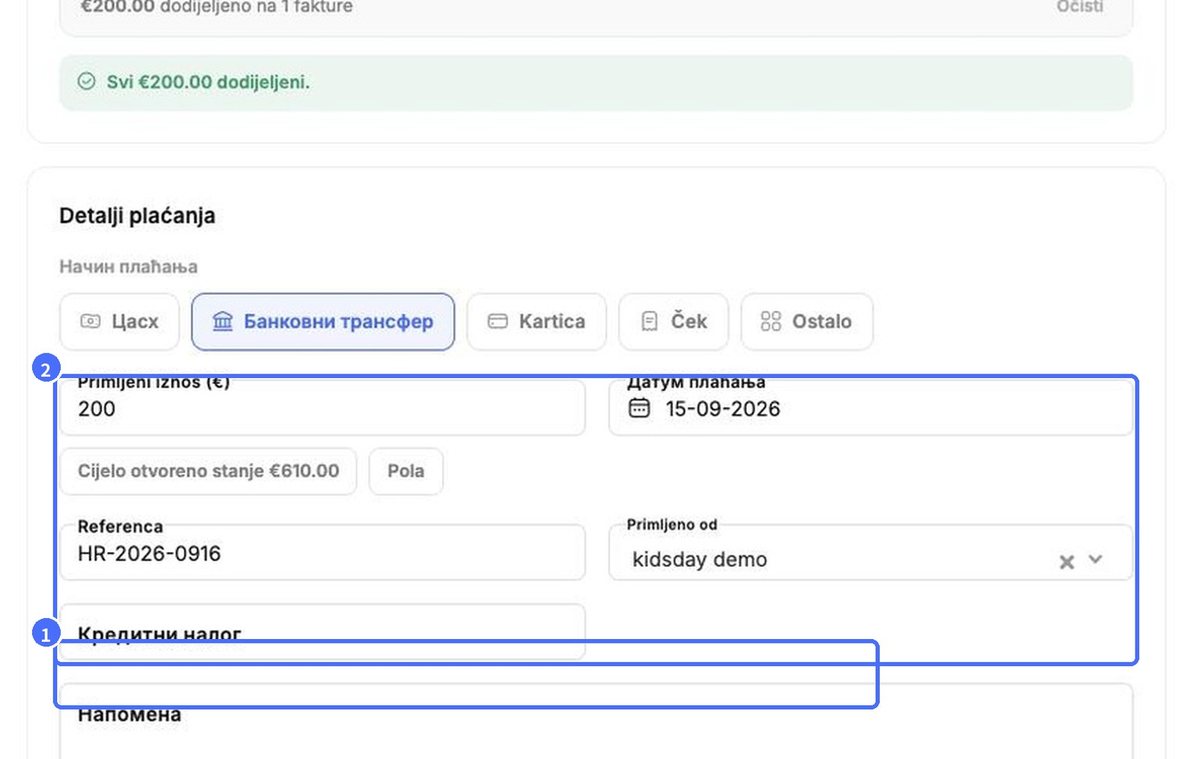Click the Primljeni iznos amount field
This screenshot has width=1200, height=759.
click(x=323, y=408)
